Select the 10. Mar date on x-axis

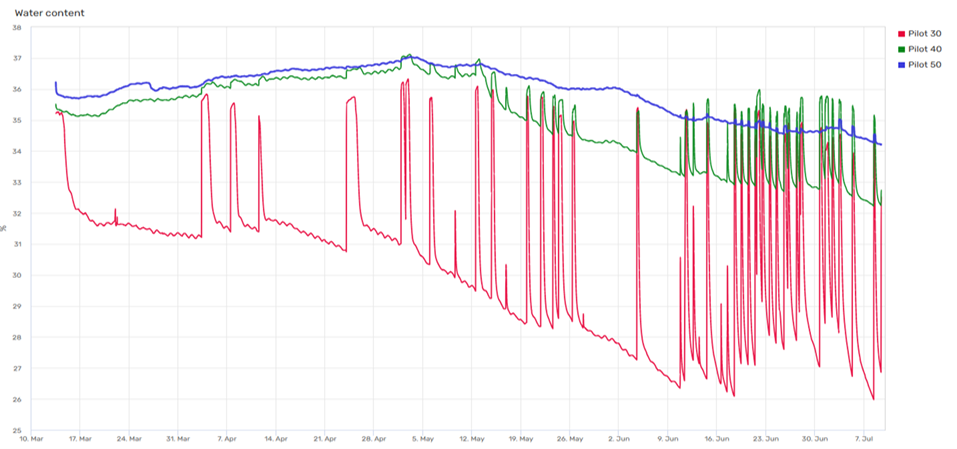(31, 438)
